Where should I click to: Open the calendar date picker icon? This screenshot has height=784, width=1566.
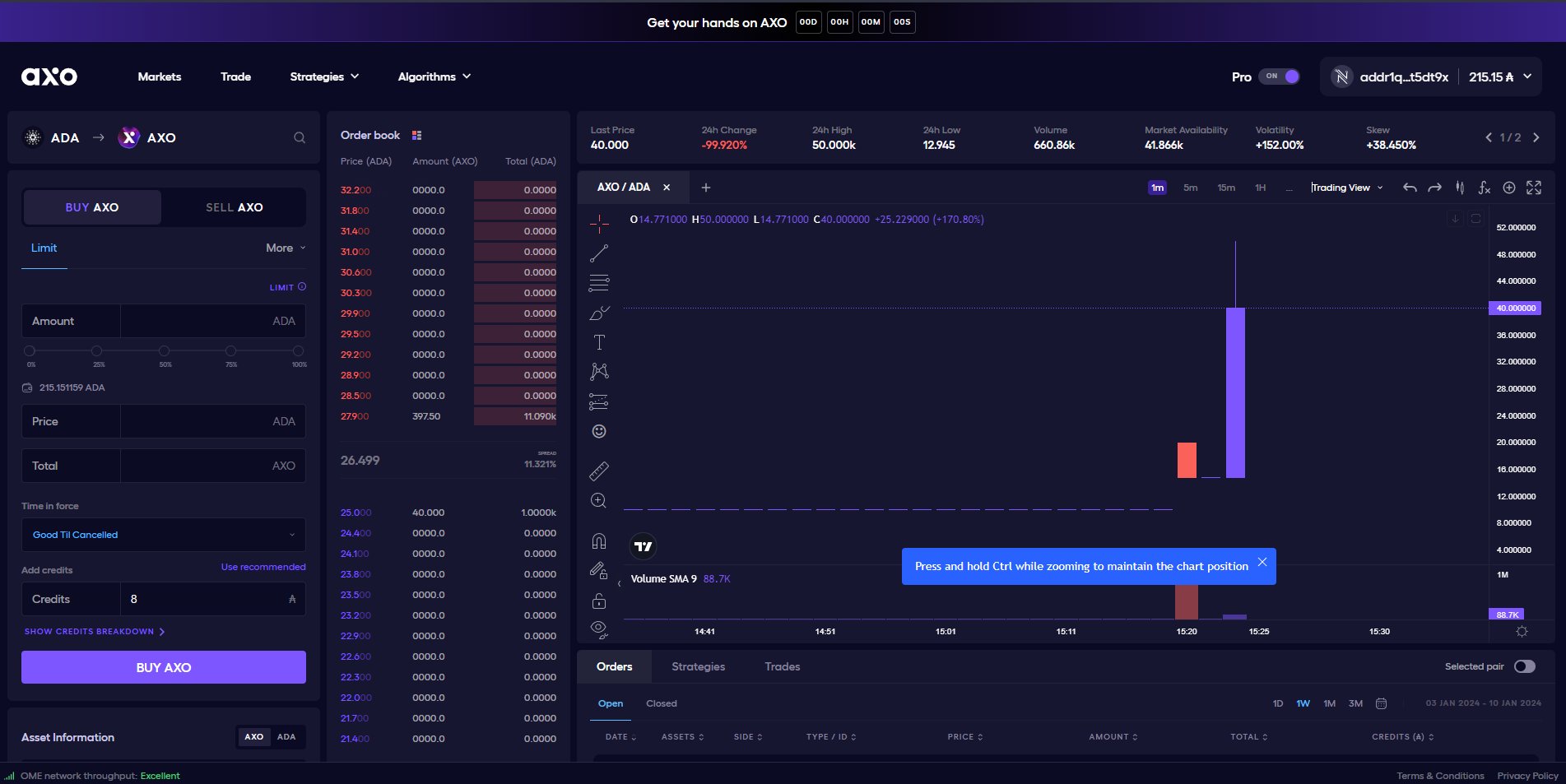[x=1382, y=703]
